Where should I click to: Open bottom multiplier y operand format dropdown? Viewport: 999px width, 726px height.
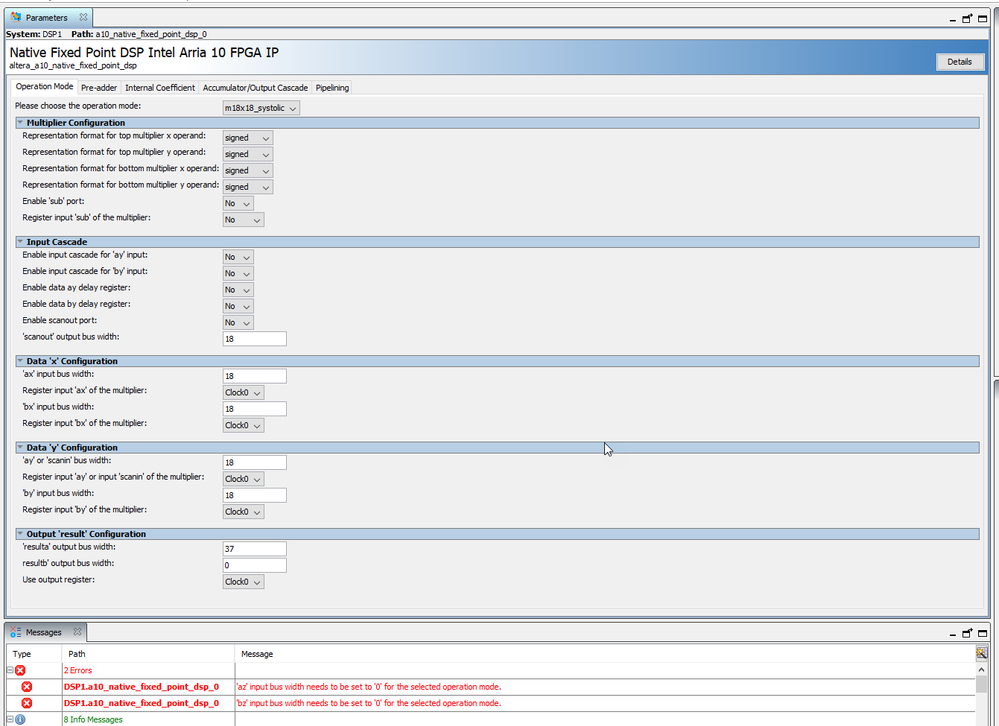247,187
